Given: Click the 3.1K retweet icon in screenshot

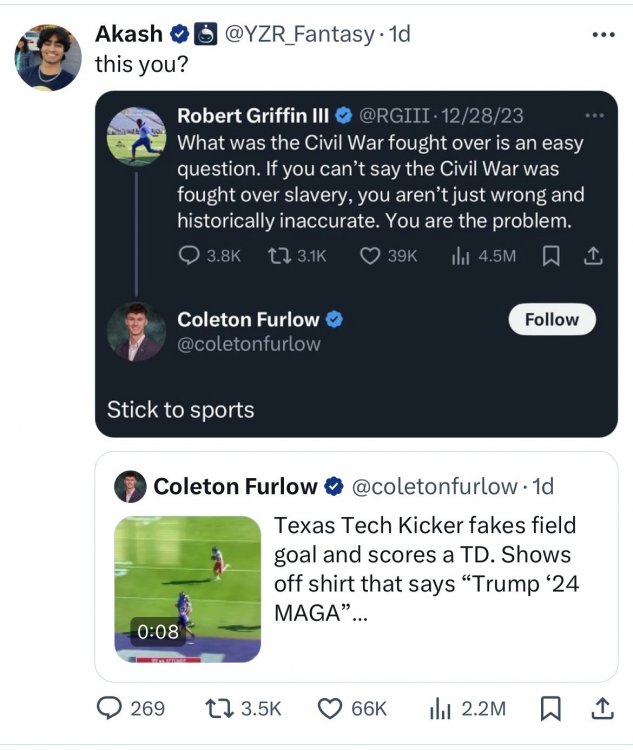Looking at the screenshot, I should coord(279,256).
